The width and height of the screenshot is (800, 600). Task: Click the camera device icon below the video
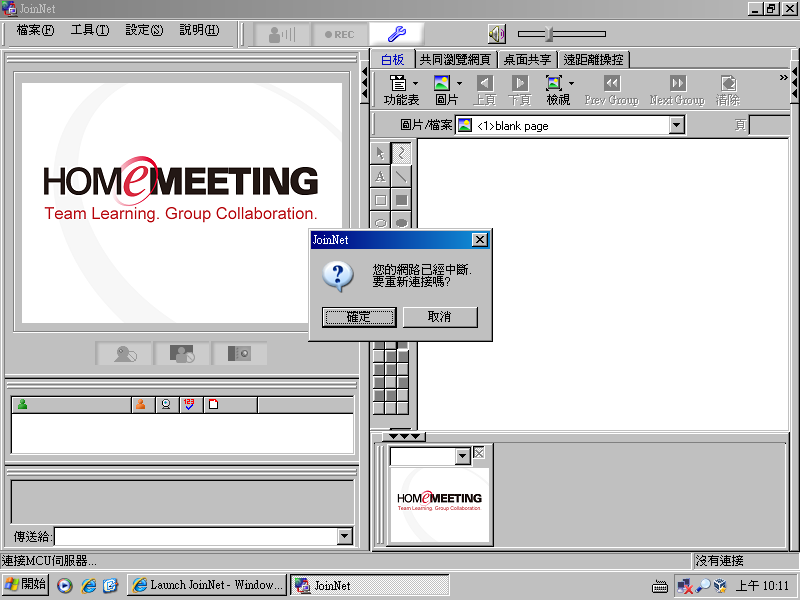coord(239,353)
